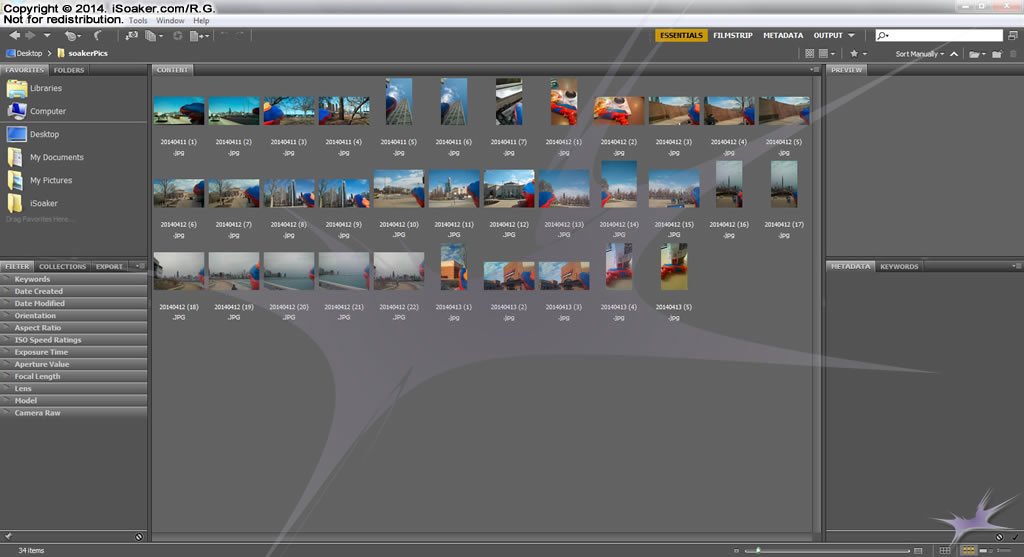Image resolution: width=1024 pixels, height=557 pixels.
Task: Switch to the Output workspace
Action: coord(828,35)
